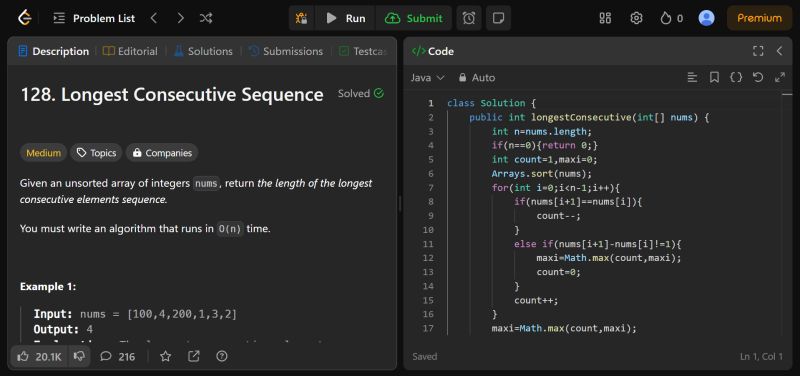This screenshot has width=800, height=376.
Task: Switch to the Solutions tab
Action: click(203, 51)
